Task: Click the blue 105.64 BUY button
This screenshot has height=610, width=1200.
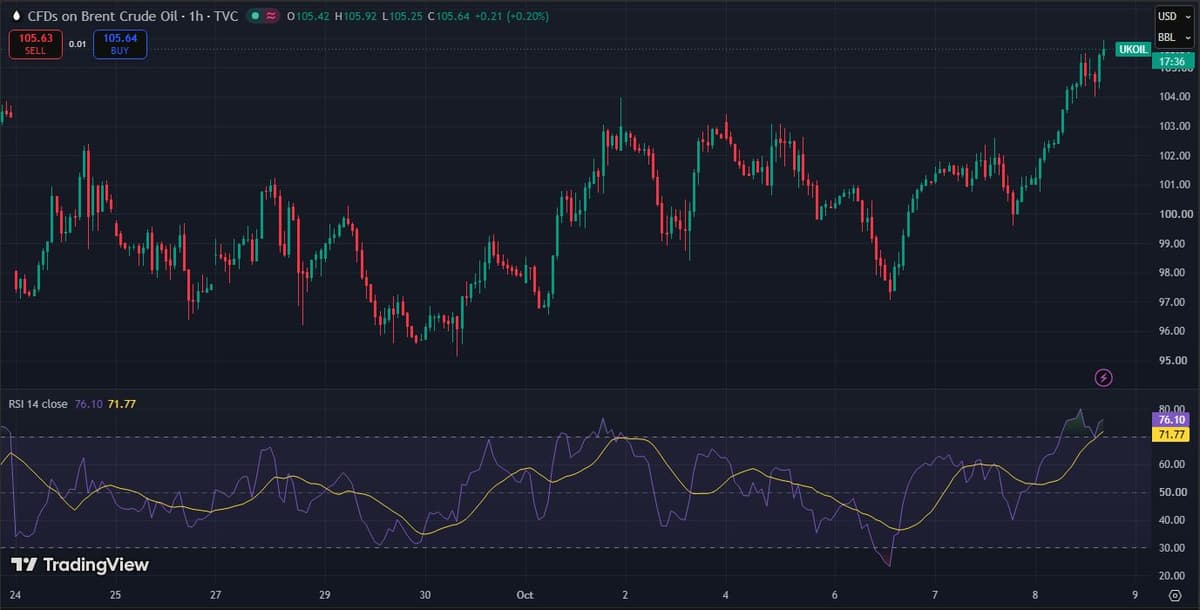Action: (120, 44)
